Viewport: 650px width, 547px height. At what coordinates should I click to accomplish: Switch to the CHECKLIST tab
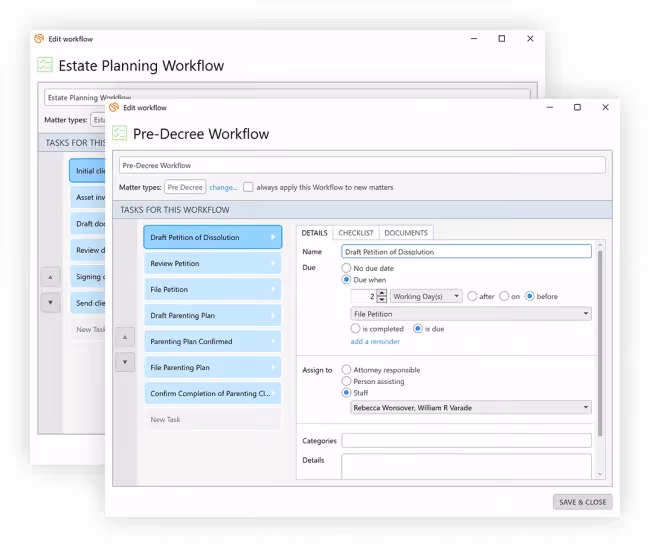[x=356, y=233]
